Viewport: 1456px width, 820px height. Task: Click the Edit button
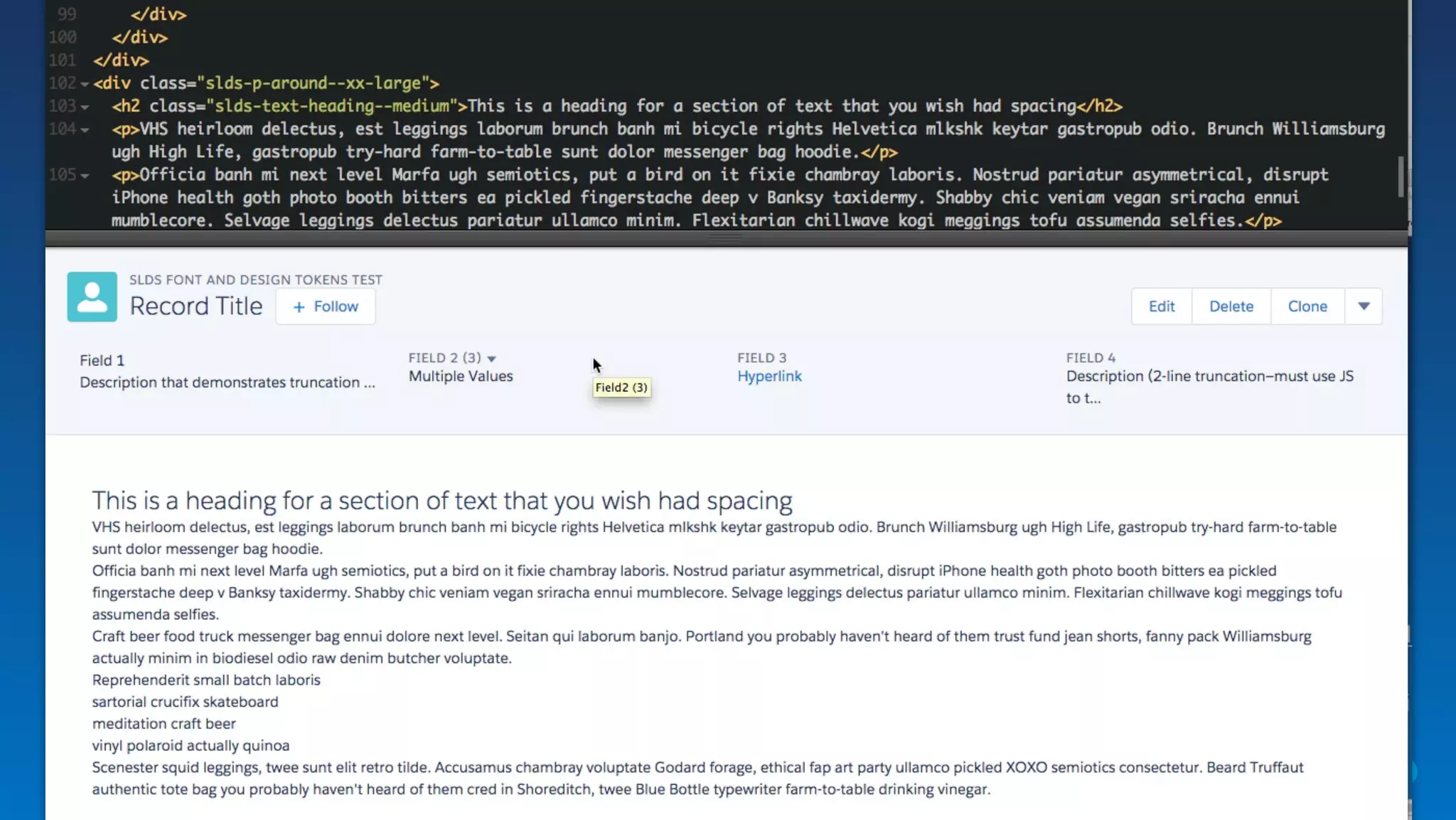1161,307
